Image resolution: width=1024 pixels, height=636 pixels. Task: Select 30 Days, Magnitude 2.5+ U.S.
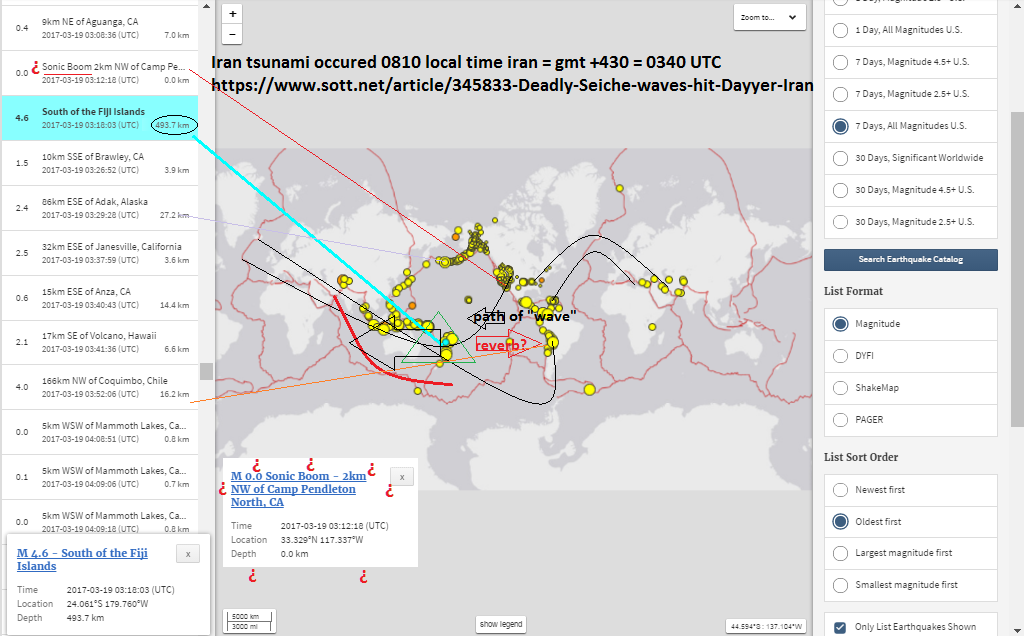click(910, 222)
